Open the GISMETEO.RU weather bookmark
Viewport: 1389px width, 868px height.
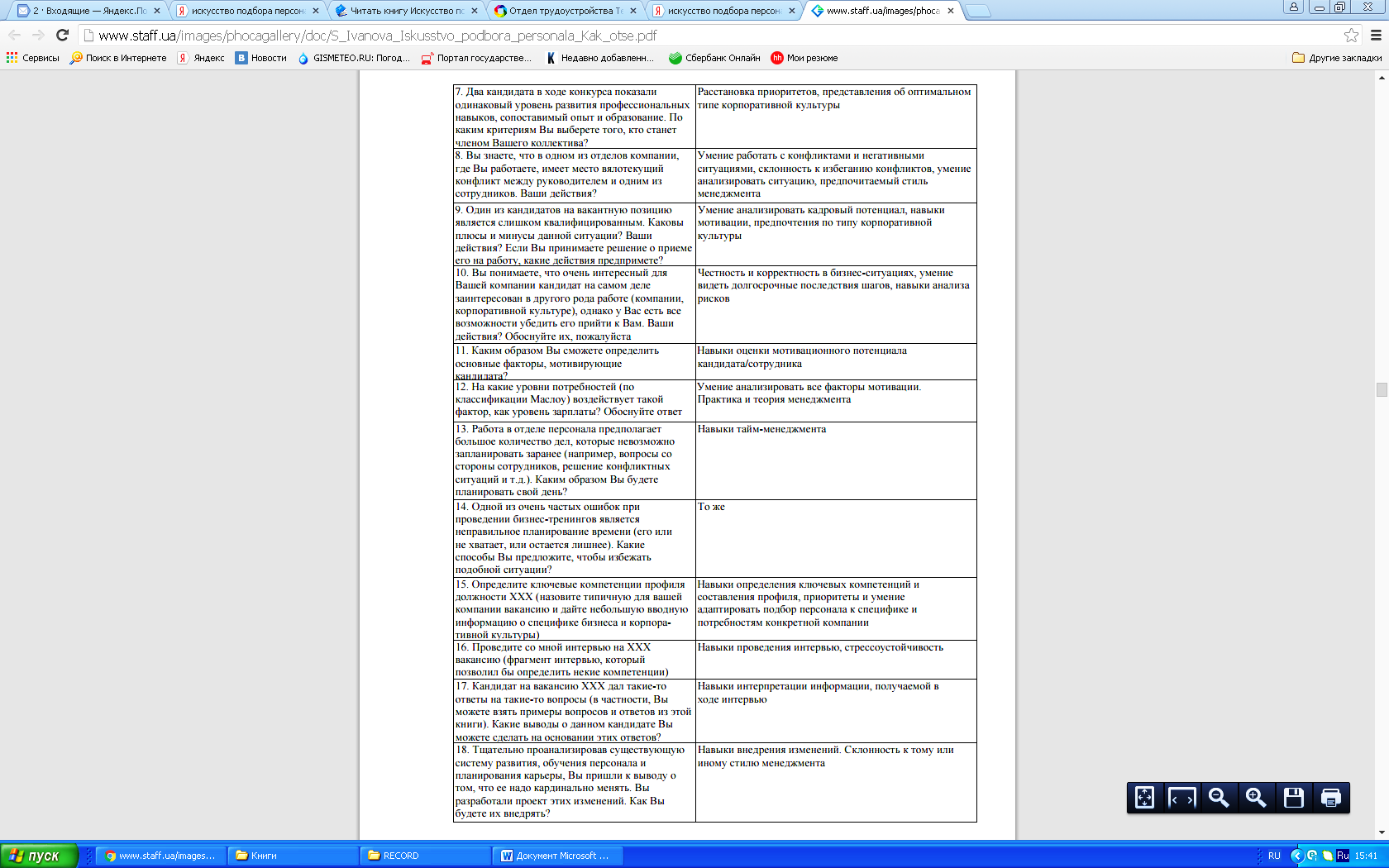[x=354, y=58]
